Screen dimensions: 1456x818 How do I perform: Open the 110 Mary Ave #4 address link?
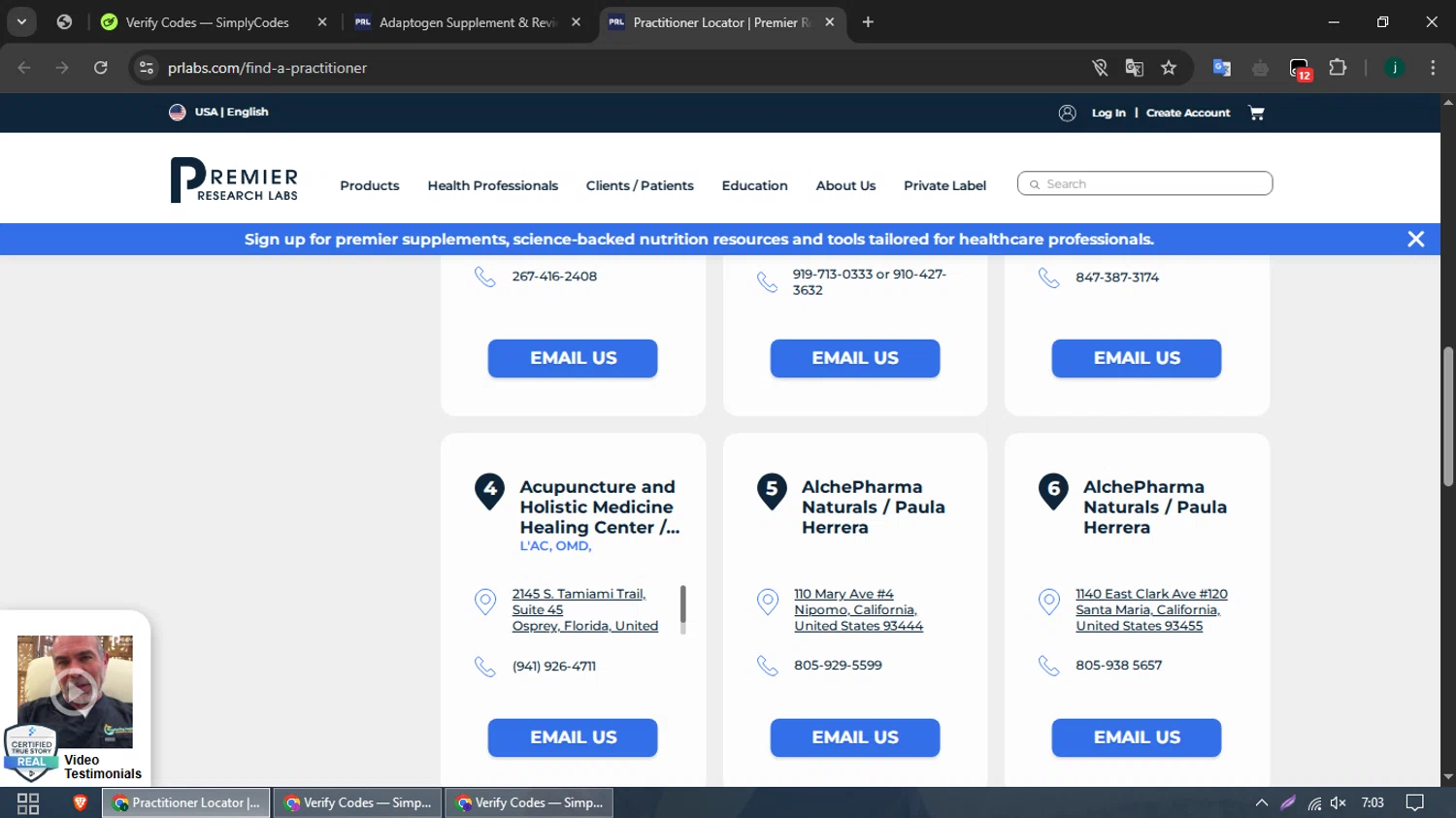tap(858, 609)
